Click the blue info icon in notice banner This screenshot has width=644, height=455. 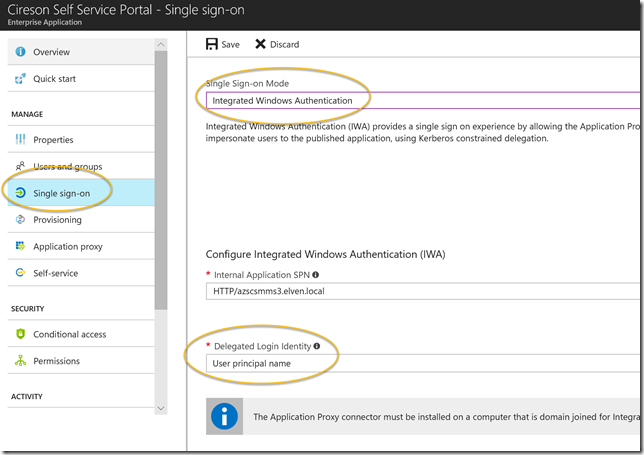point(224,416)
